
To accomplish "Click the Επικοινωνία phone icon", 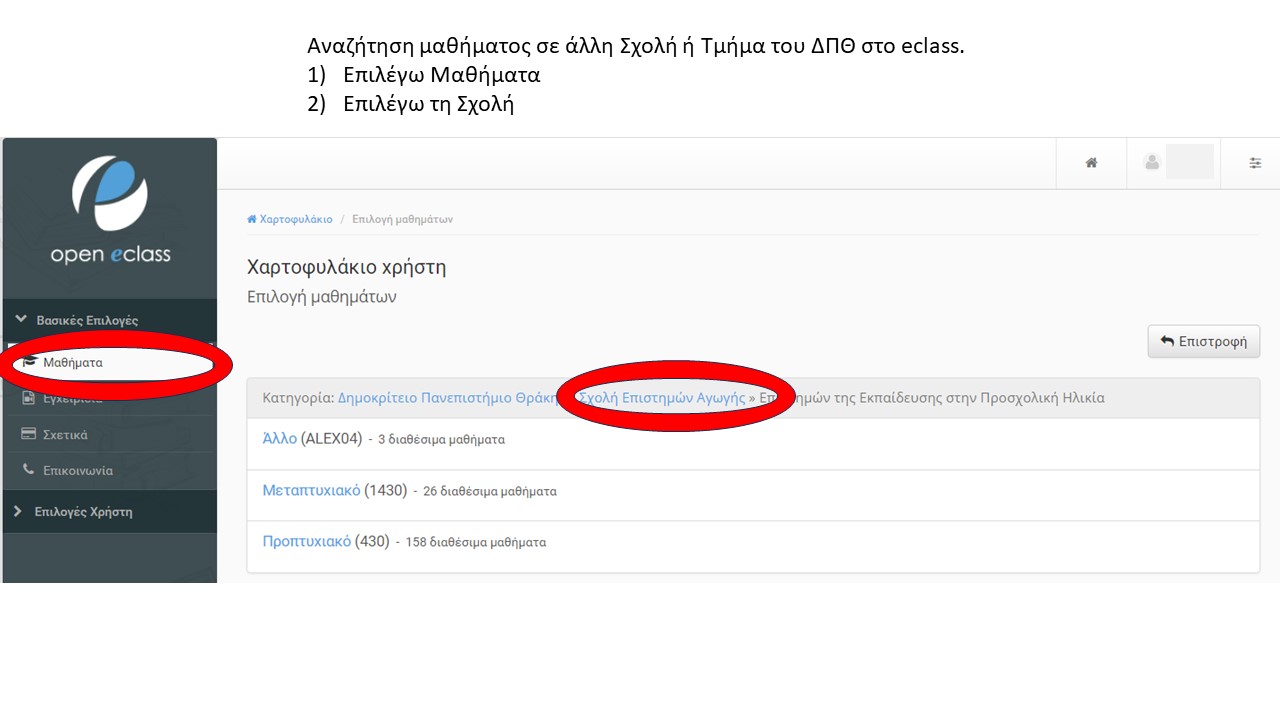I will tap(29, 470).
